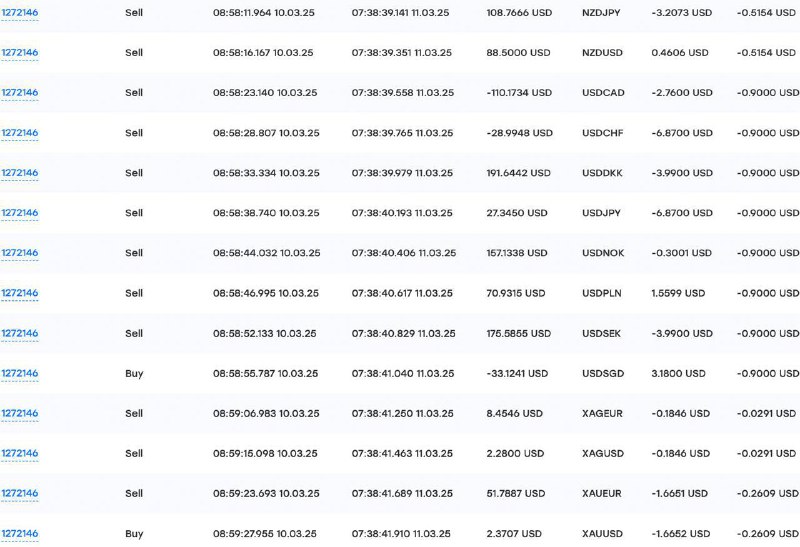Open account 1272146 link in NZDJPY row

tap(19, 12)
